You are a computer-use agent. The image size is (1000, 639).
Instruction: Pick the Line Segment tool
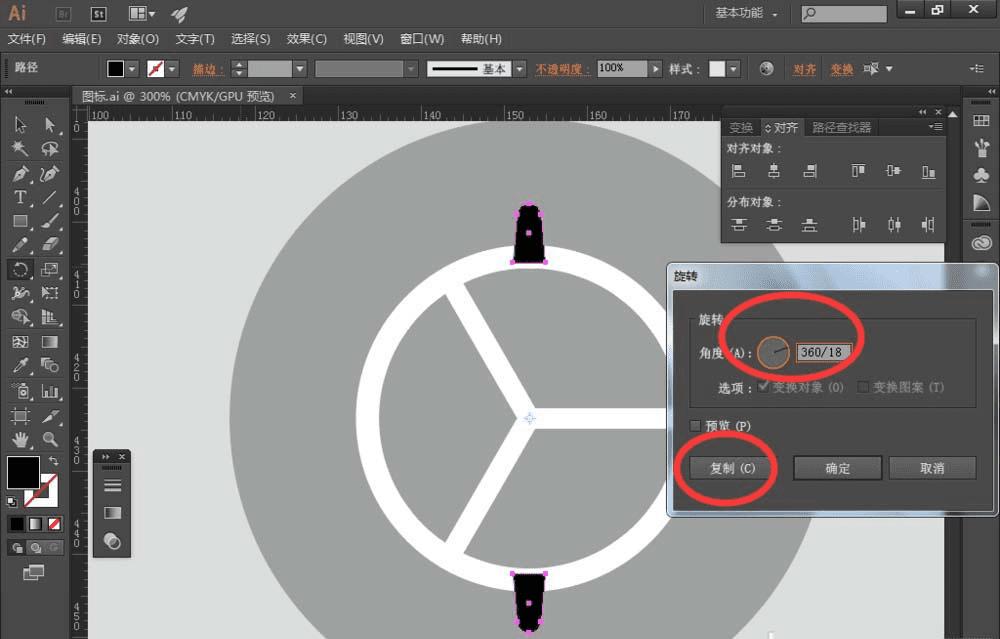point(50,198)
